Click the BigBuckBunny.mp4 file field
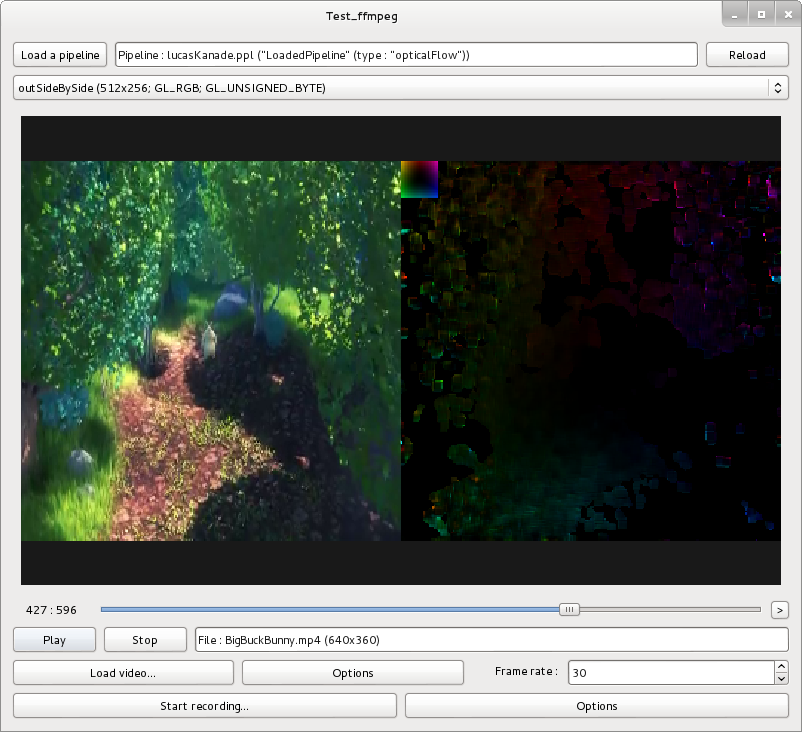 click(491, 640)
